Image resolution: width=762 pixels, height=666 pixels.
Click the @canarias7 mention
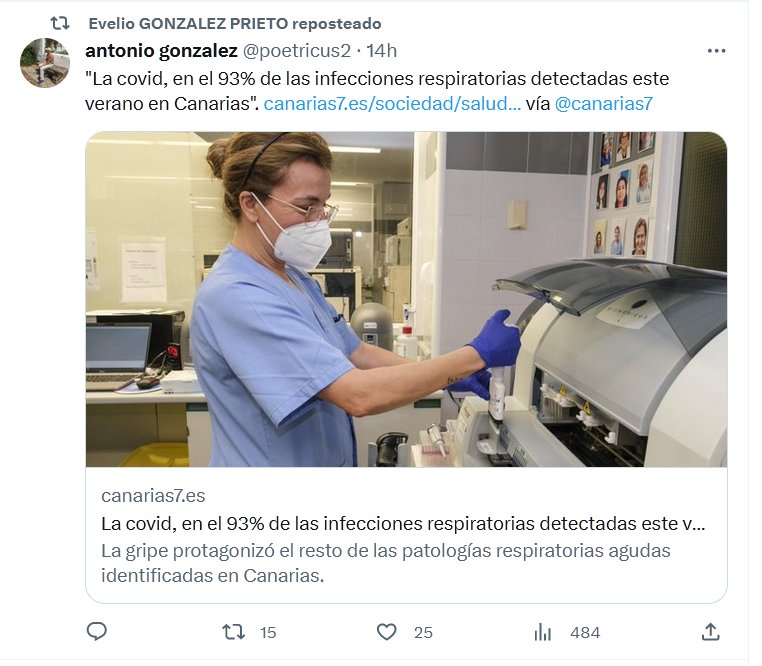coord(604,103)
